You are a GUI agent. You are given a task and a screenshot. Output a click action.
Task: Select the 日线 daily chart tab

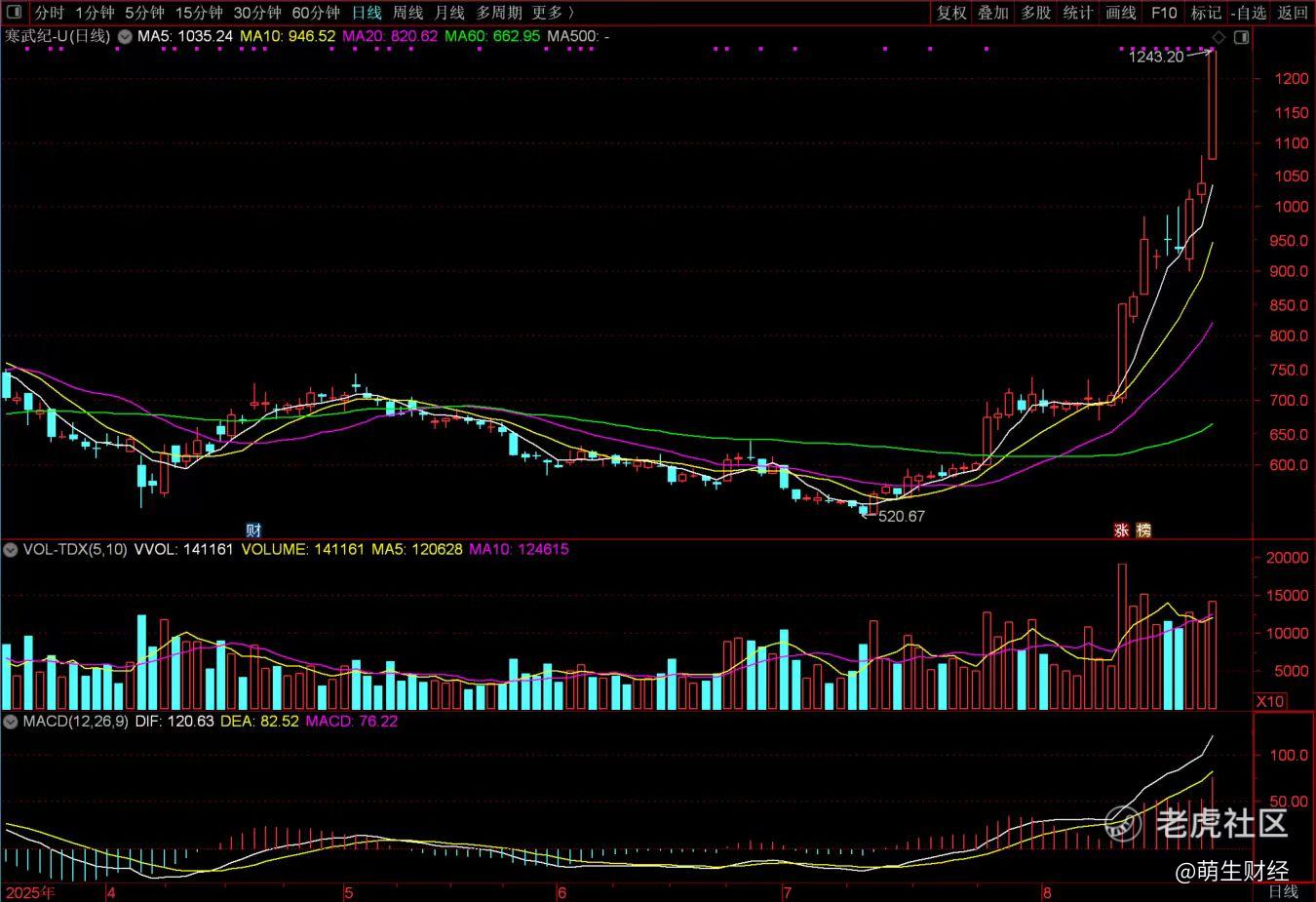pos(367,13)
